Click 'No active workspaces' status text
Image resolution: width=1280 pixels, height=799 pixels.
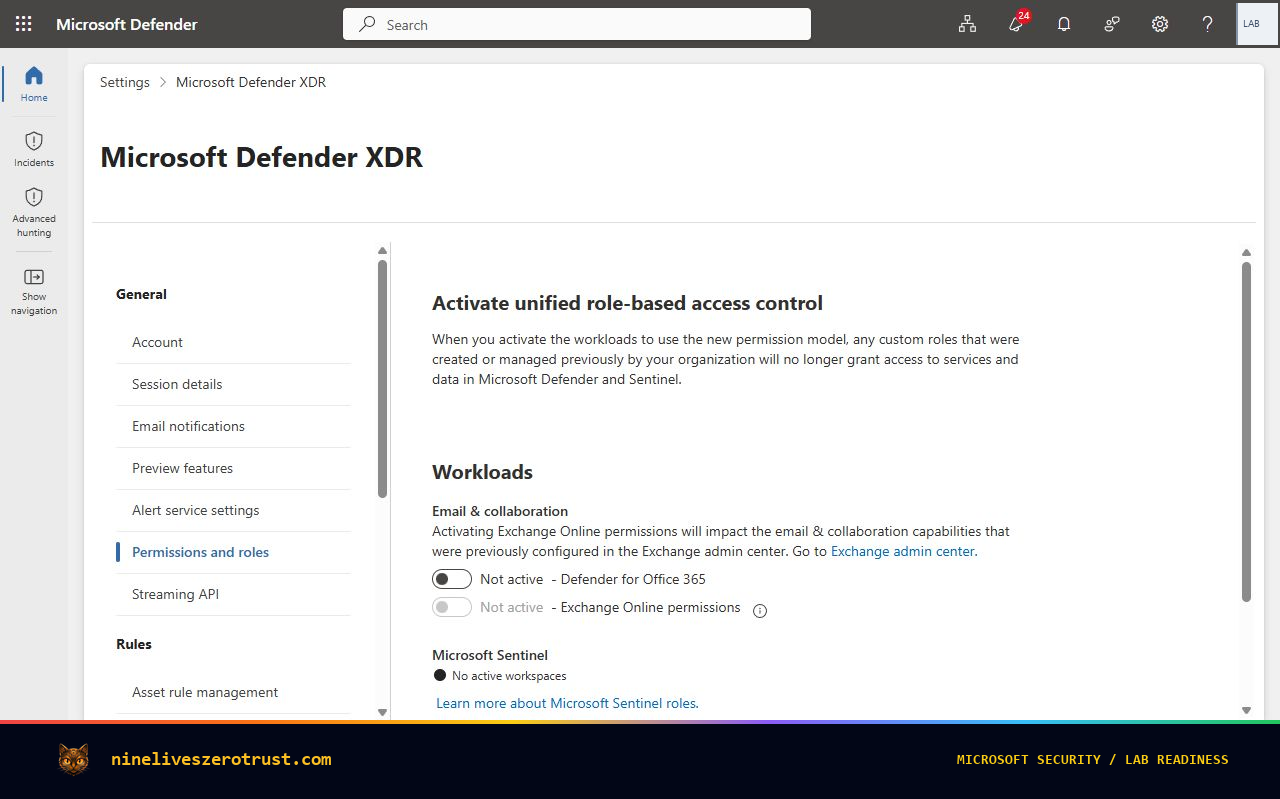(509, 676)
